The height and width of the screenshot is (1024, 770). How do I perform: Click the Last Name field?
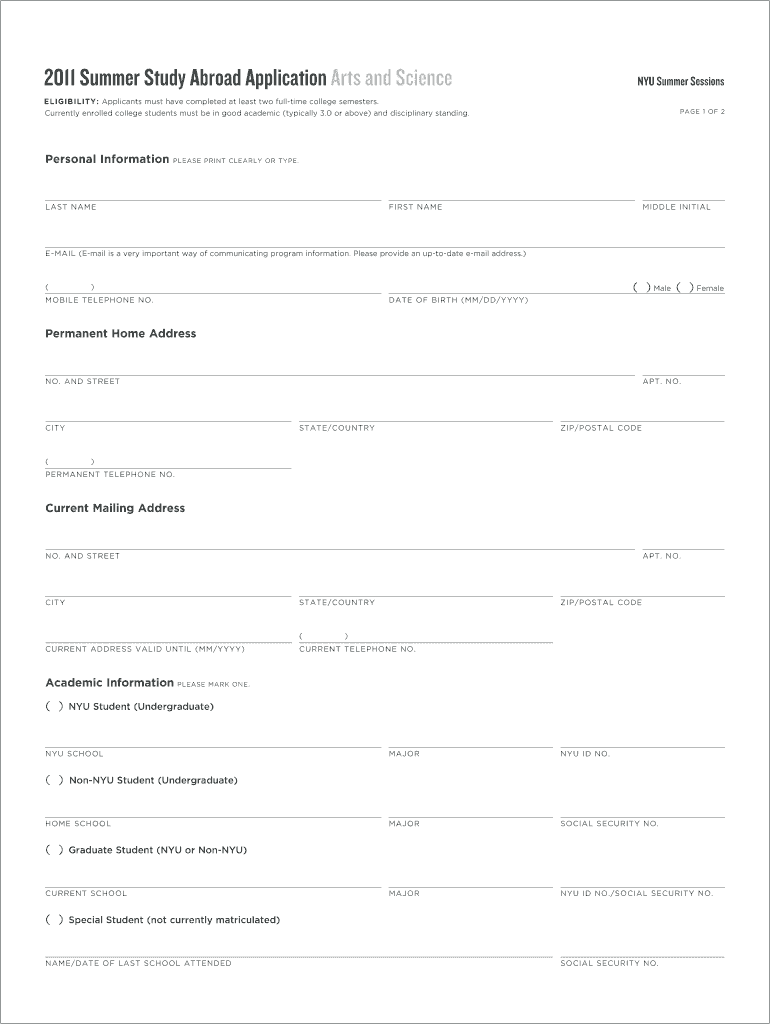click(212, 192)
